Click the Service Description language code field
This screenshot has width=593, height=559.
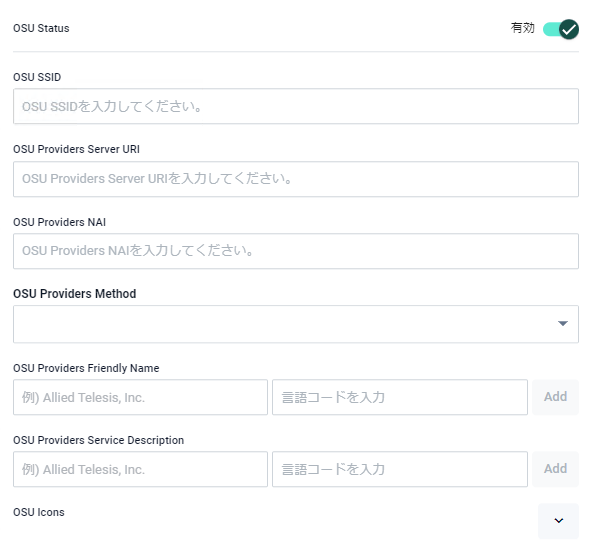[x=400, y=469]
